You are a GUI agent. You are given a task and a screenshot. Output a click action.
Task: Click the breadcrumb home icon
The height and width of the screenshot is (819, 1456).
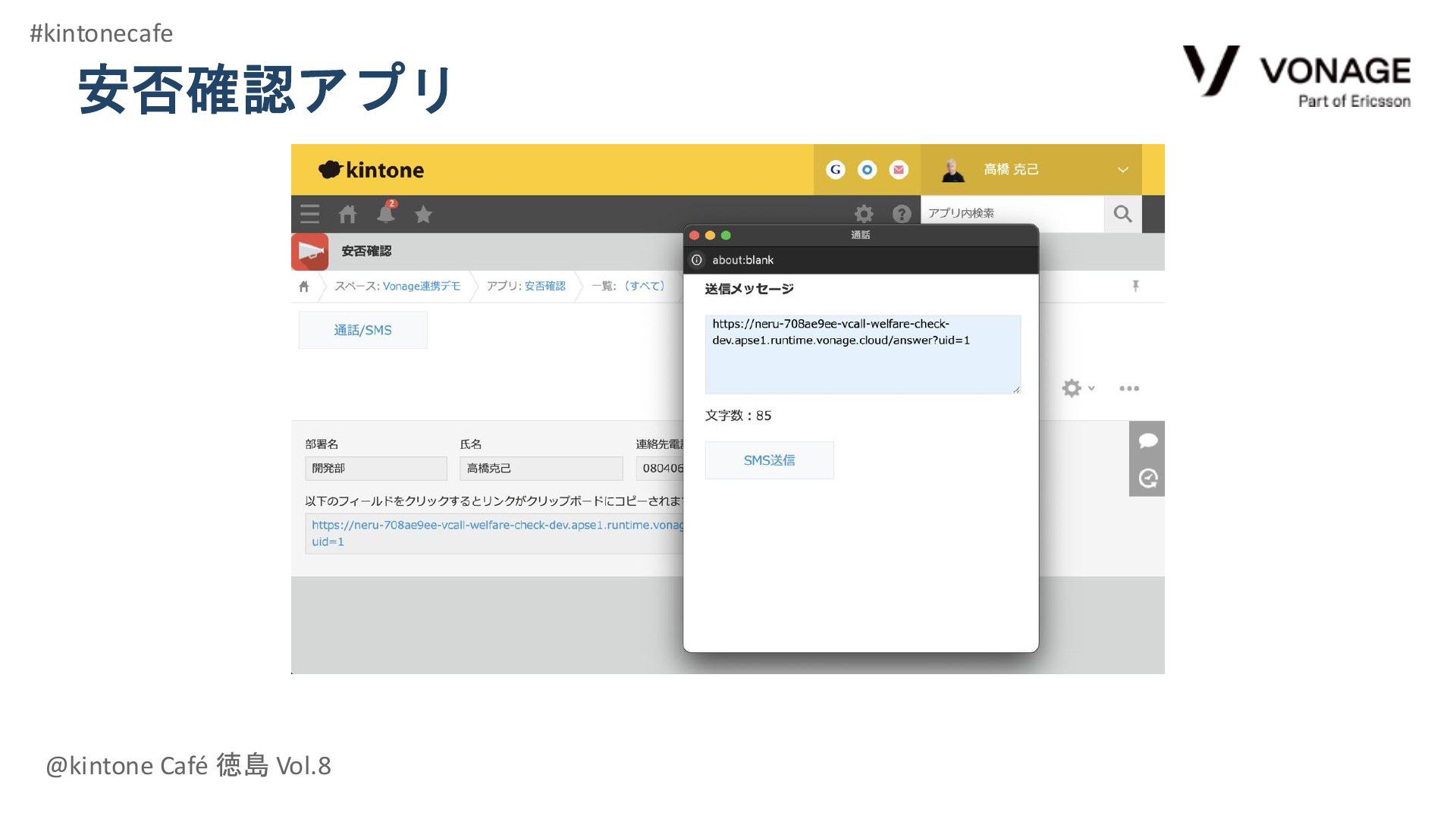pos(304,287)
